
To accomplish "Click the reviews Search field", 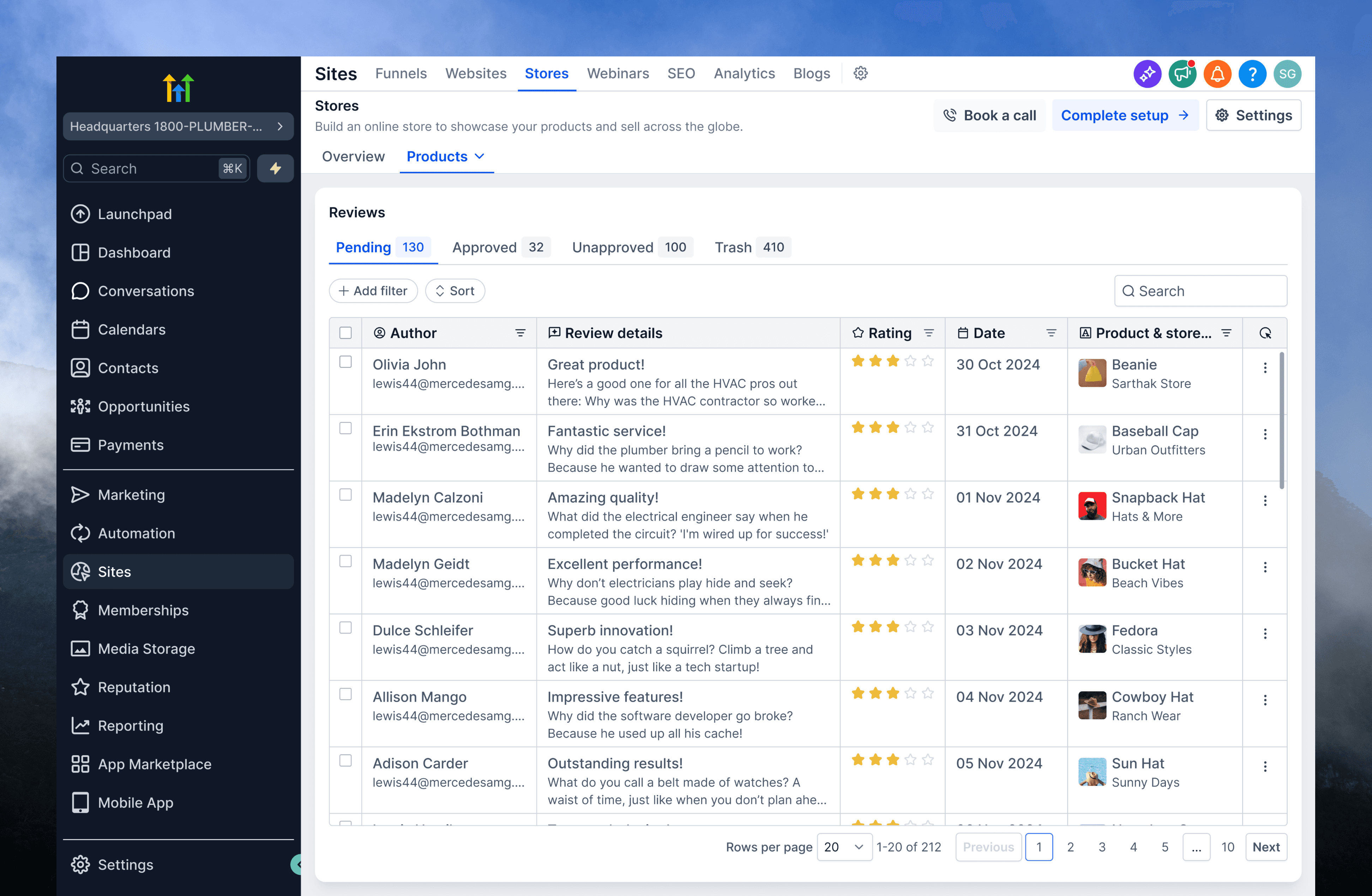I will click(x=1200, y=291).
